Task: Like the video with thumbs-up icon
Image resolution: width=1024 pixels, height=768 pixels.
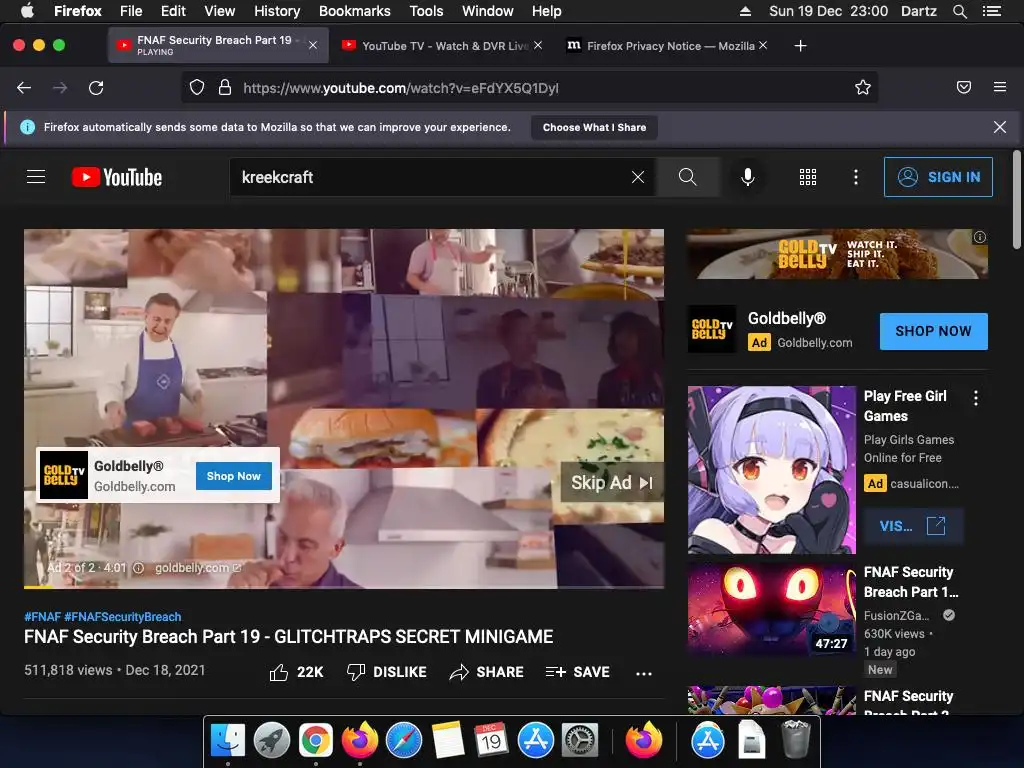Action: point(279,672)
